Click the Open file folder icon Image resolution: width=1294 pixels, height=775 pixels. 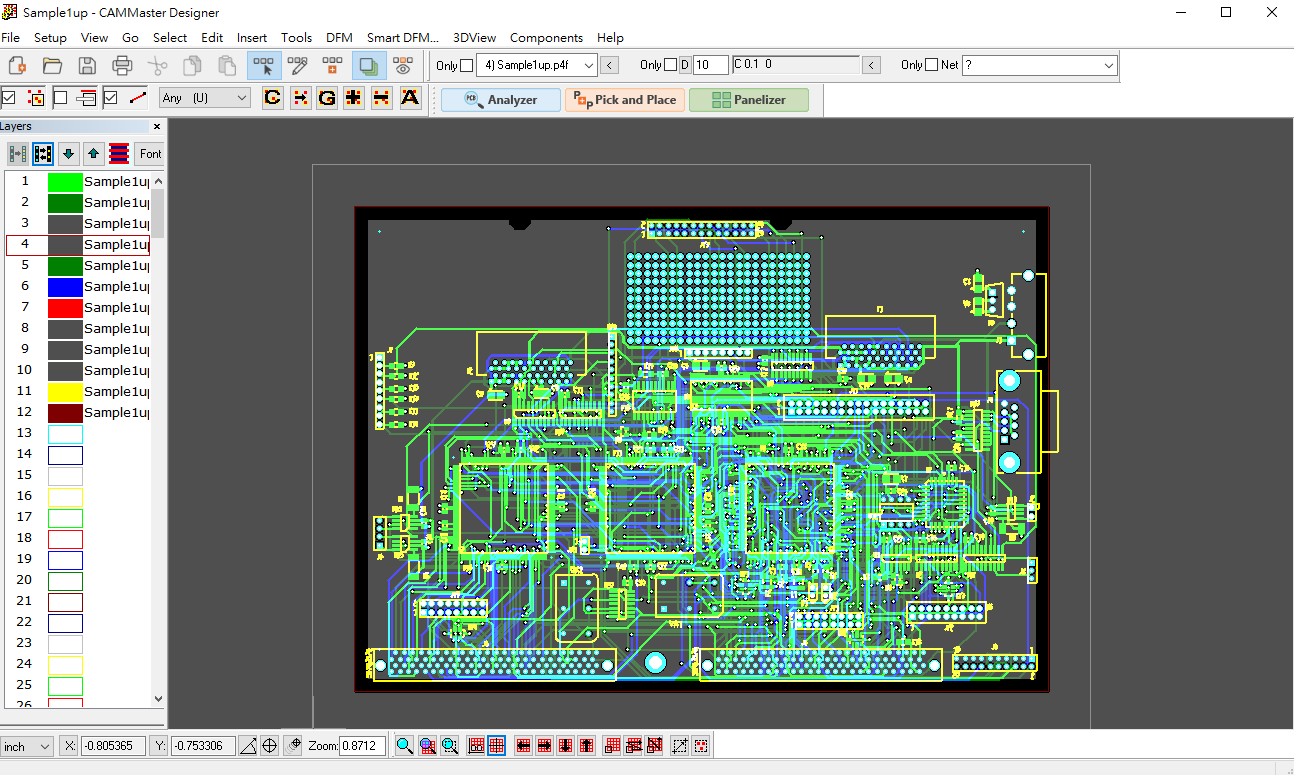pos(52,66)
